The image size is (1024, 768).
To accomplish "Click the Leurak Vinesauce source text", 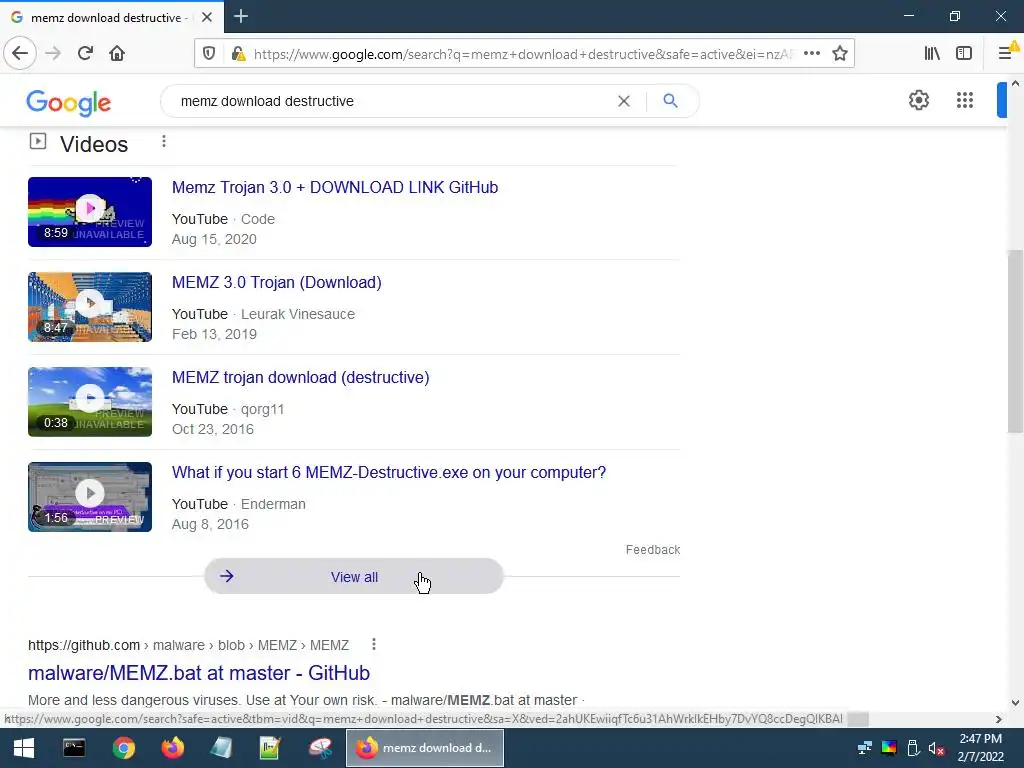I will click(298, 314).
